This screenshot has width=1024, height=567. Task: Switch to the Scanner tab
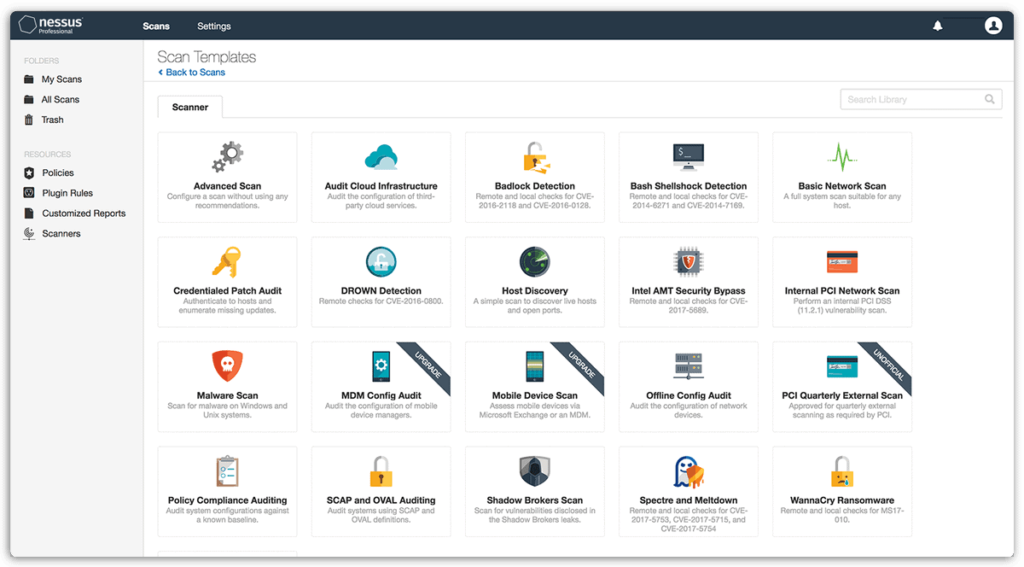[190, 107]
